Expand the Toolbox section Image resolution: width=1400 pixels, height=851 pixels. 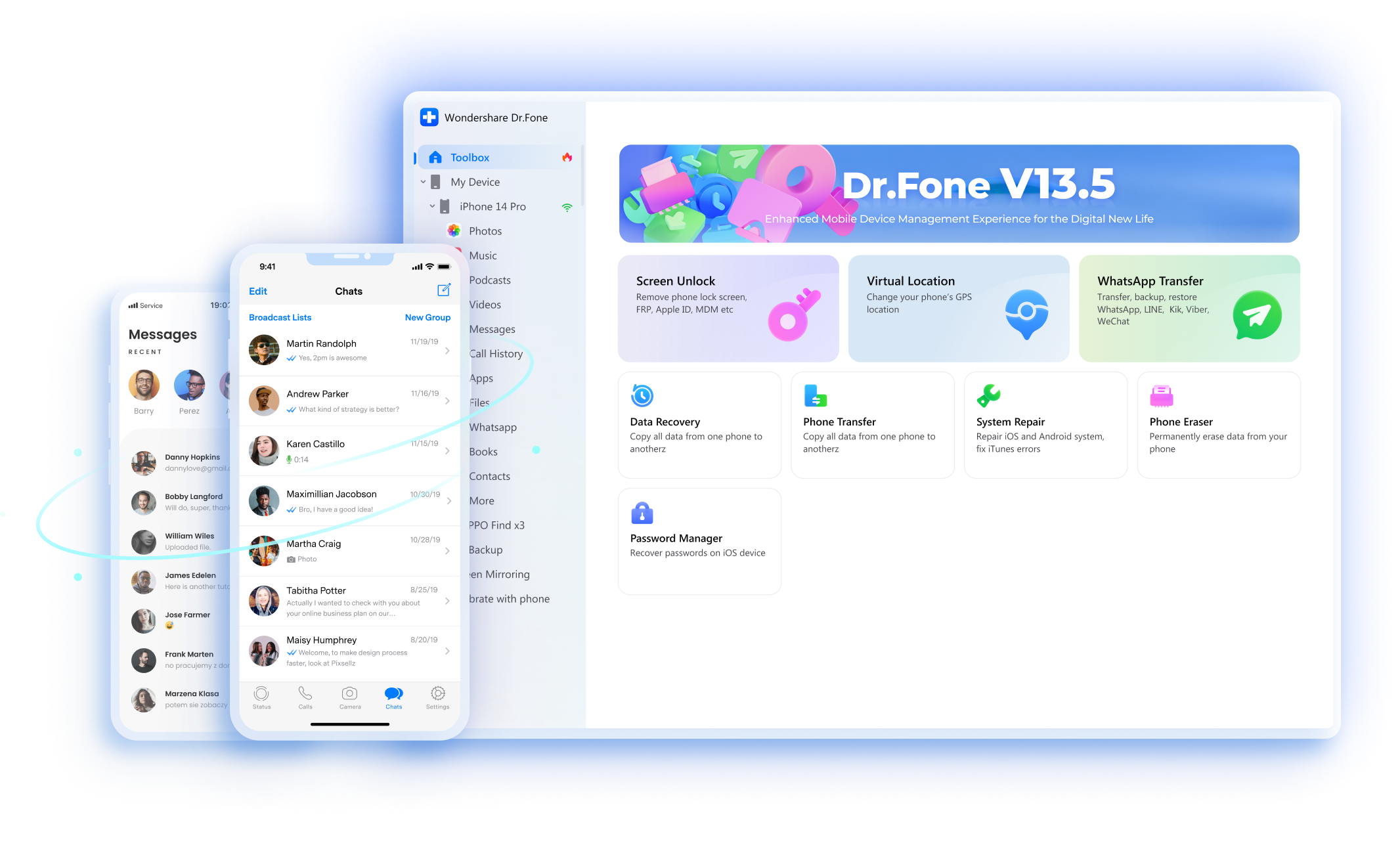[492, 158]
